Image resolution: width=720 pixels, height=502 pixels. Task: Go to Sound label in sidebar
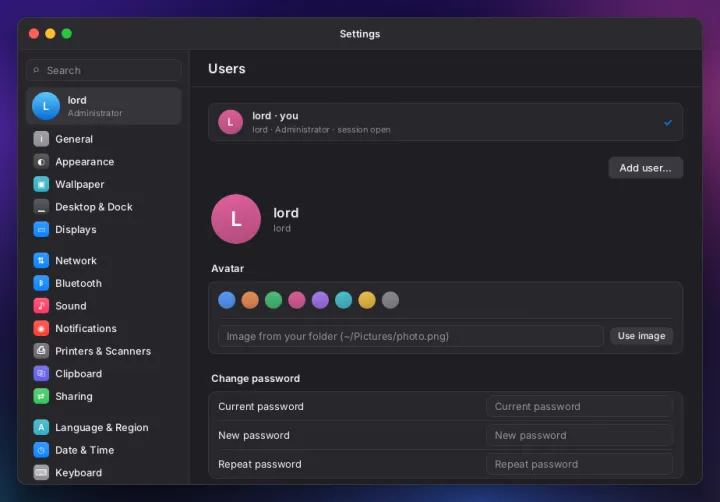[x=71, y=306]
